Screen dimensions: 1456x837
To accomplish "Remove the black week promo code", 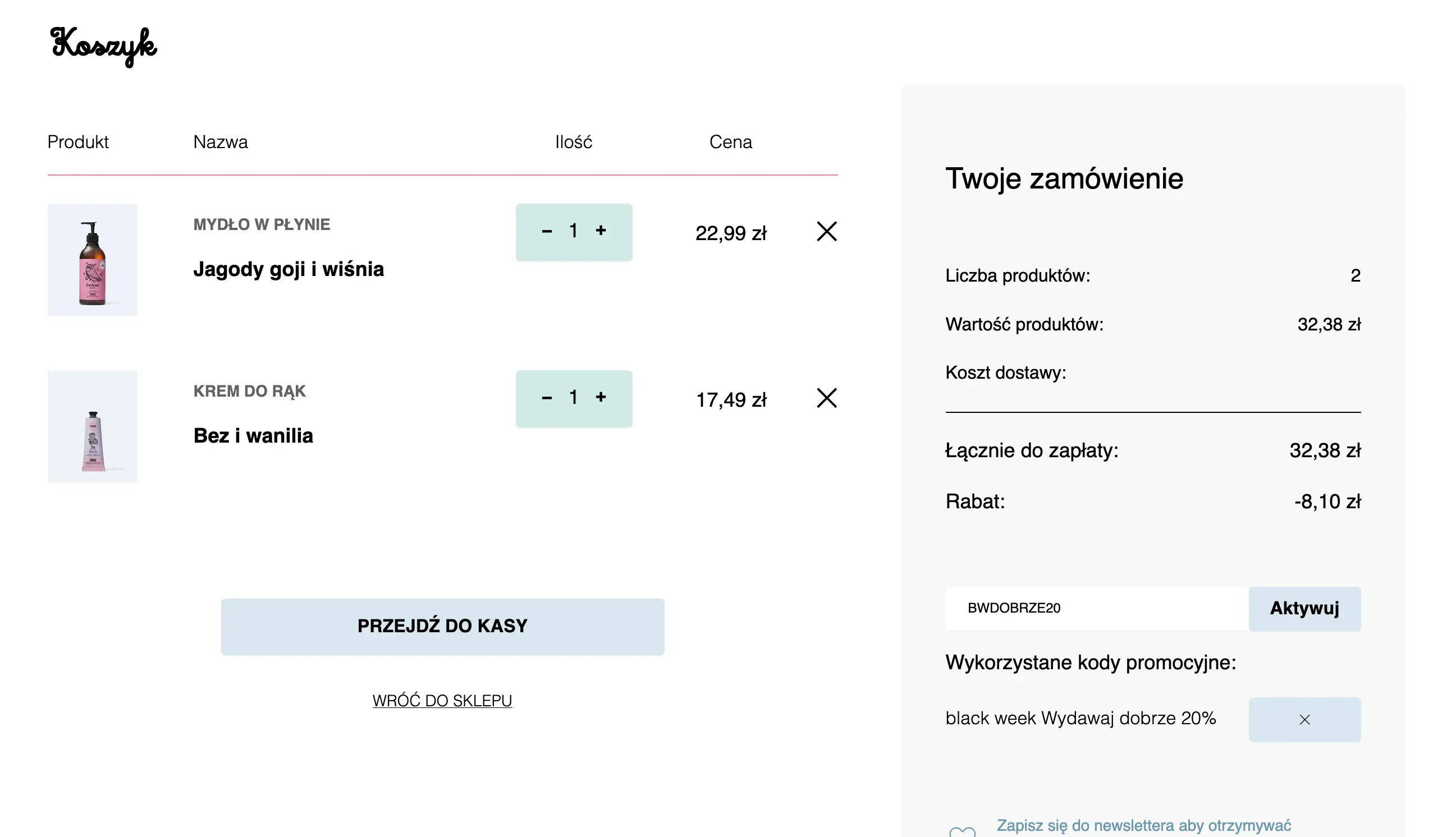I will click(x=1304, y=720).
